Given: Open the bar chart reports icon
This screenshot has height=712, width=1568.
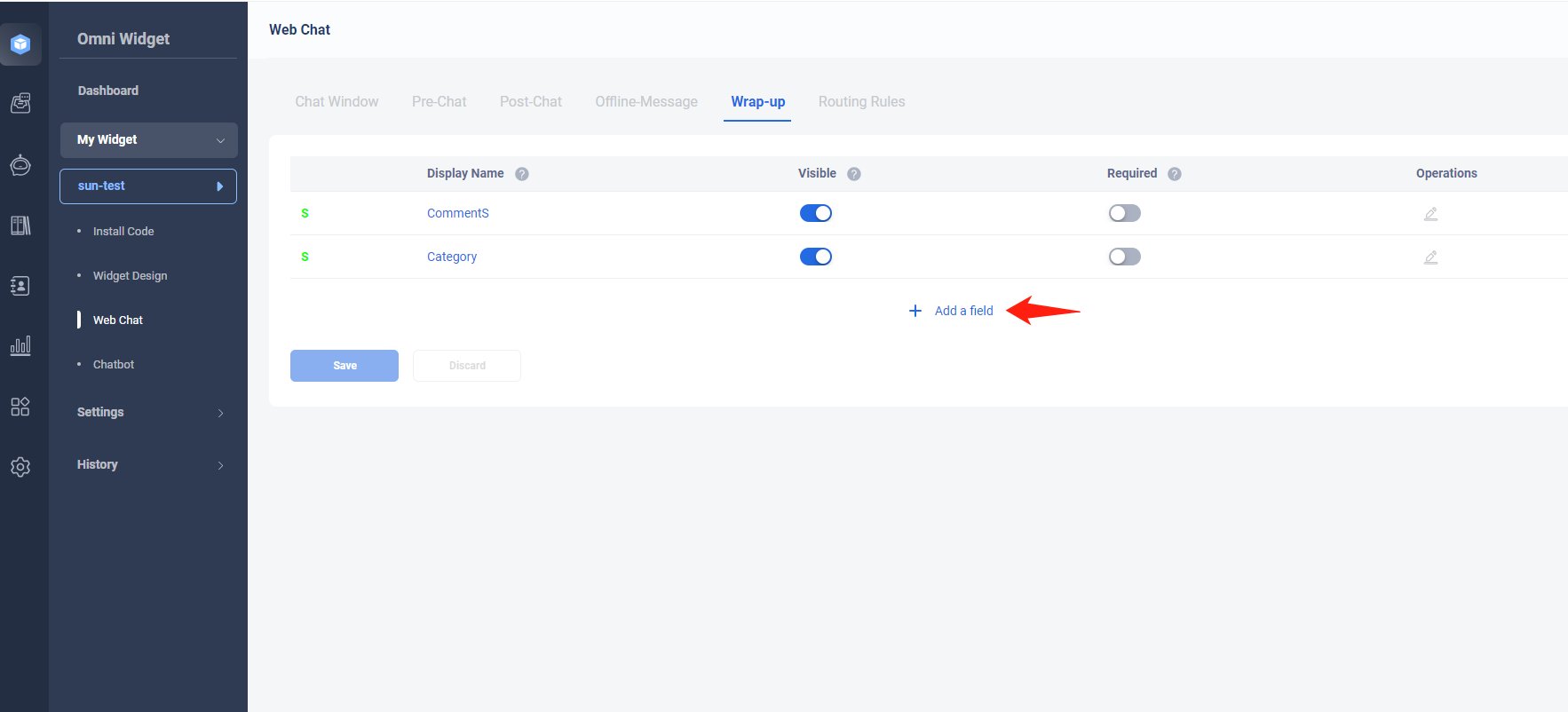Looking at the screenshot, I should (20, 345).
